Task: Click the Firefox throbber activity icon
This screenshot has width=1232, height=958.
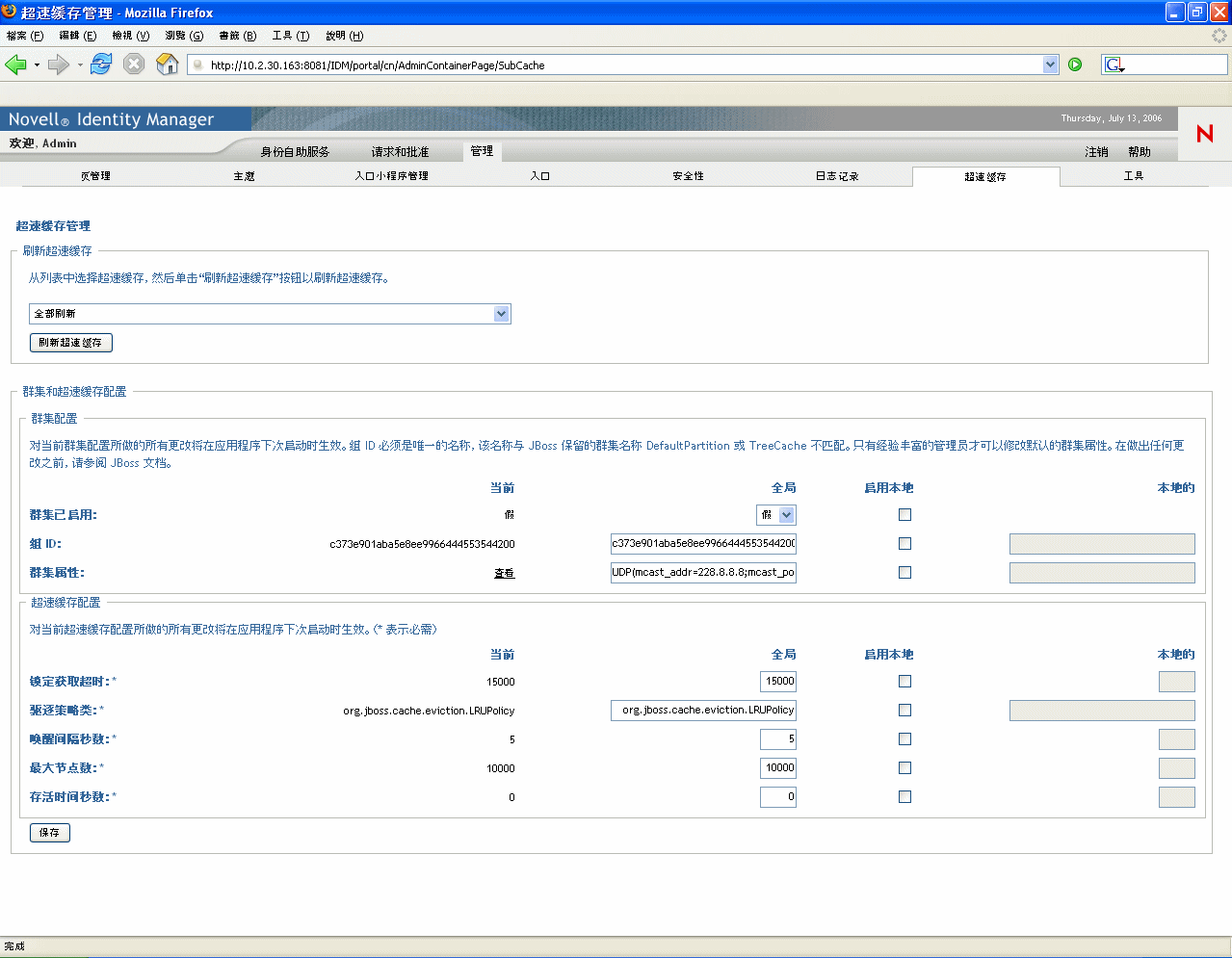Action: [x=1219, y=36]
